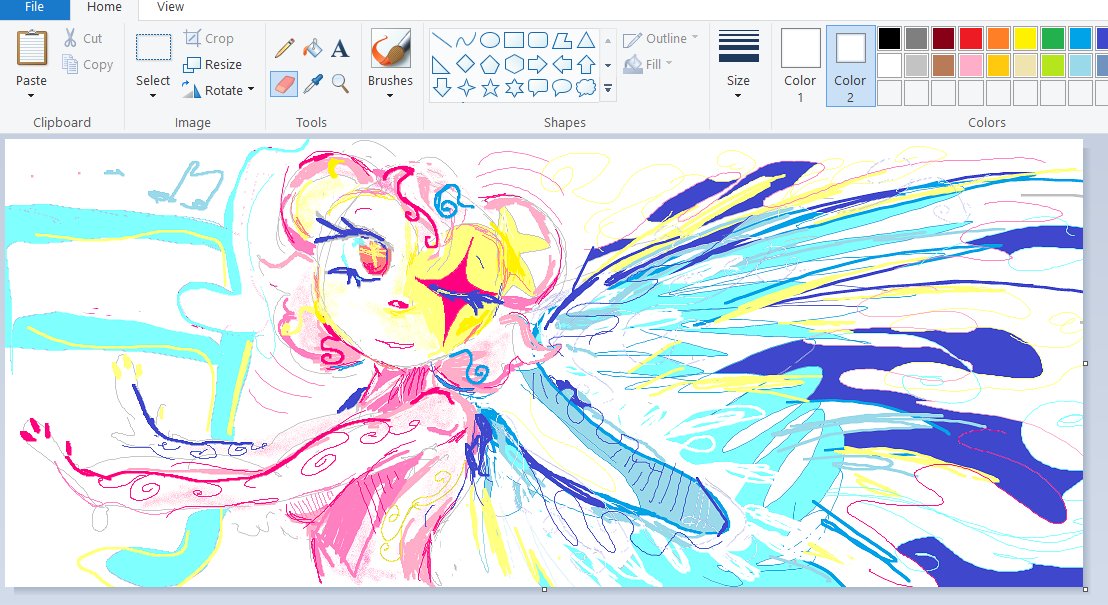
Task: Choose the Rounded rectangle shape
Action: tap(538, 40)
